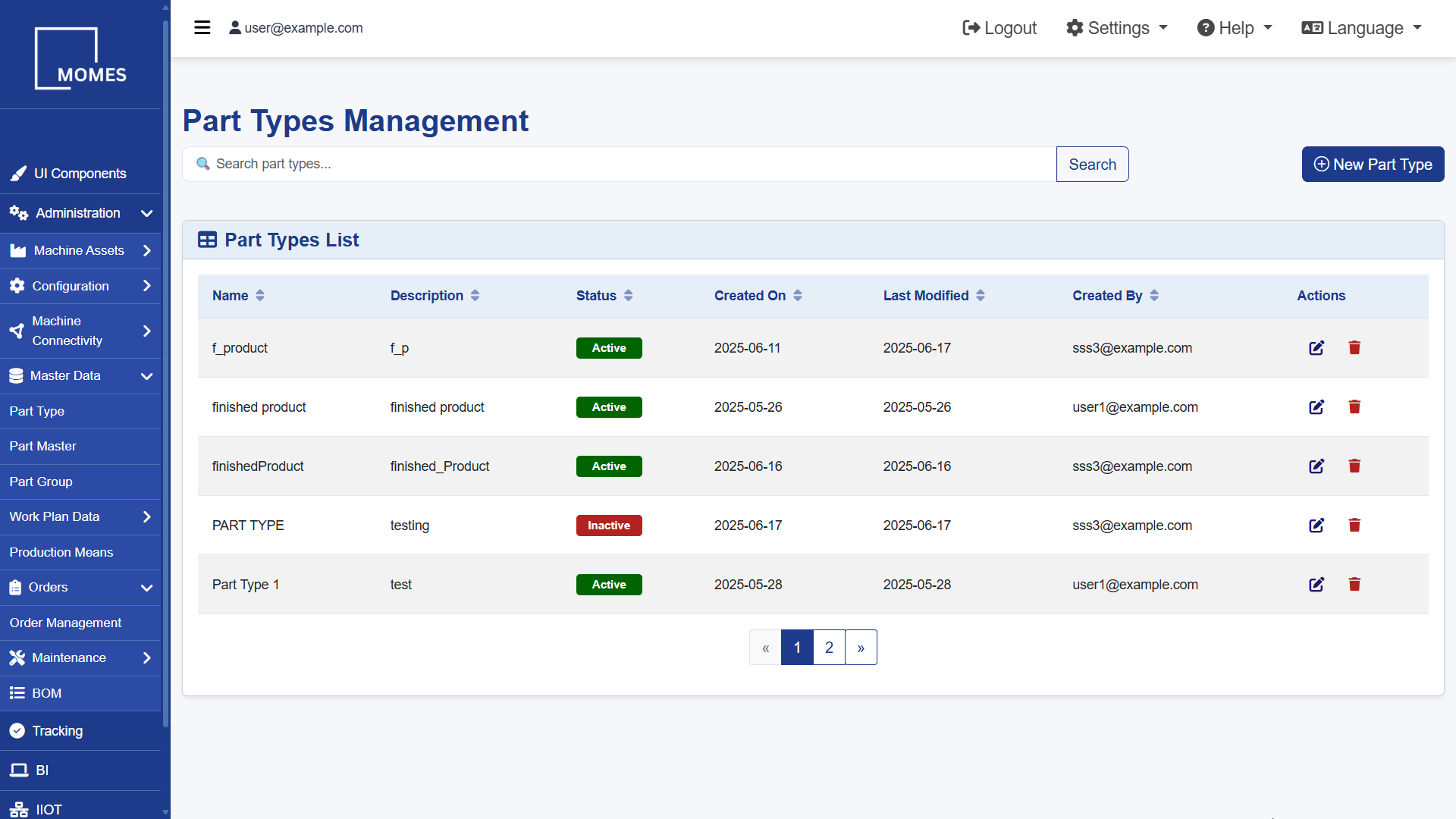Open Part Type in sidebar

click(x=80, y=411)
